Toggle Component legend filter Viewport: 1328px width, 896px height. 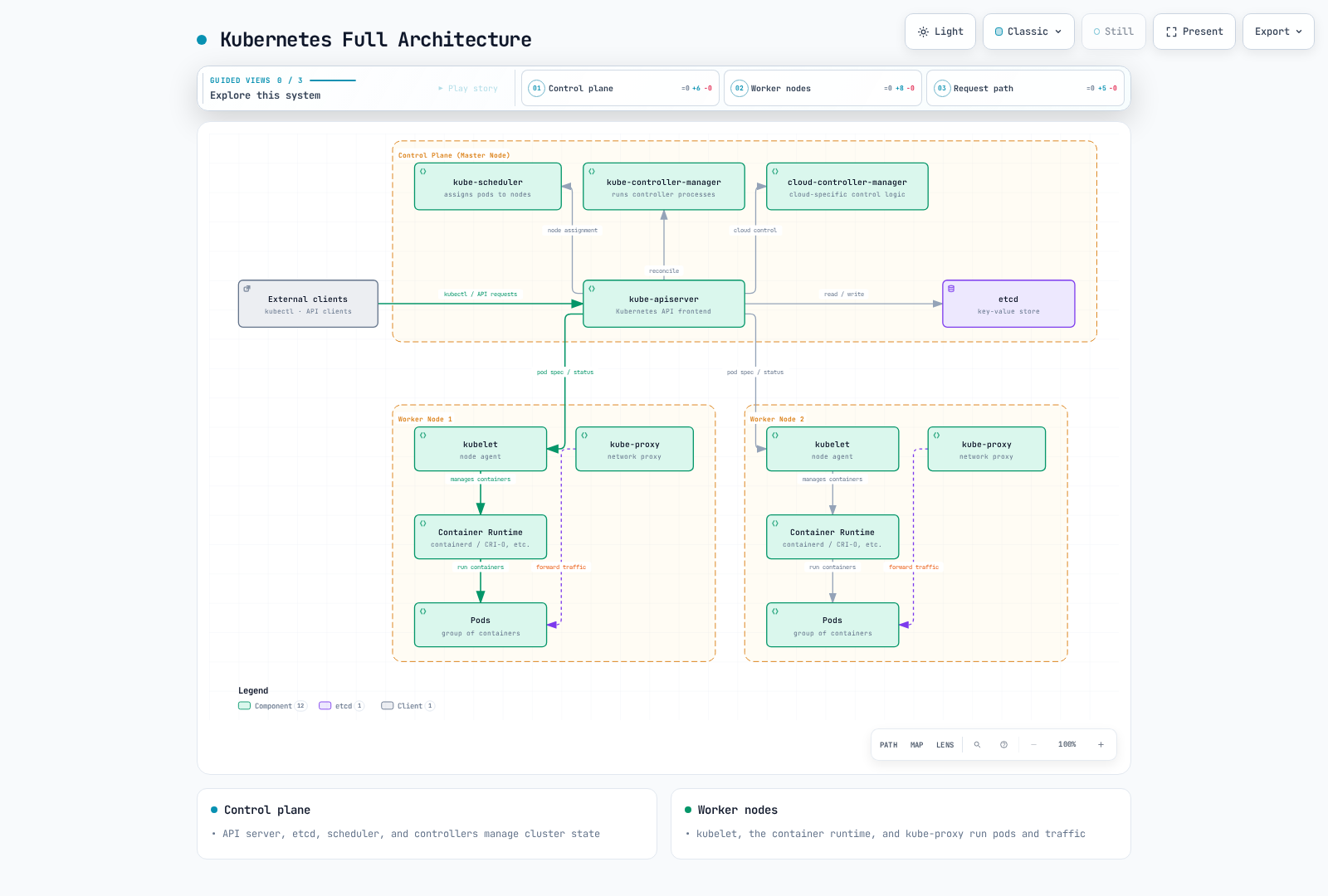click(272, 706)
